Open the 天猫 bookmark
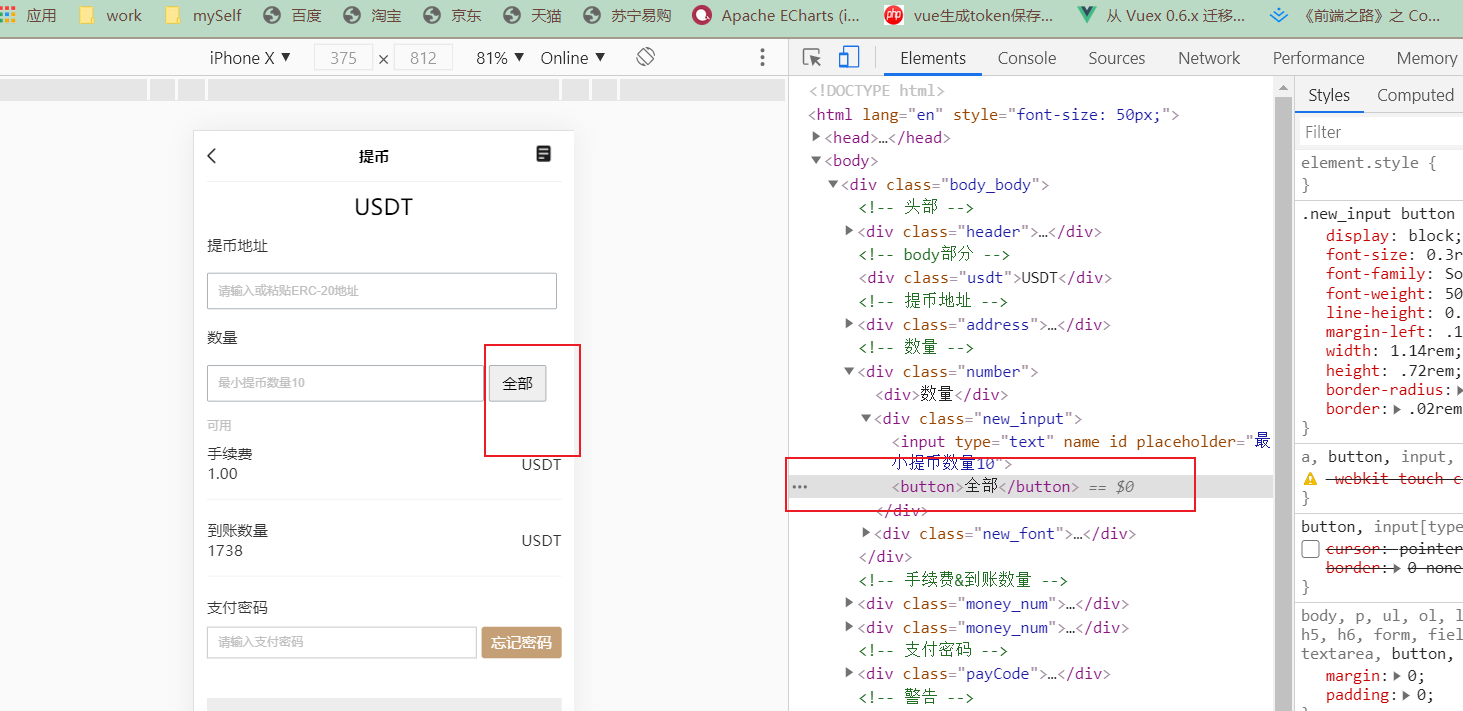This screenshot has height=711, width=1463. (x=532, y=15)
